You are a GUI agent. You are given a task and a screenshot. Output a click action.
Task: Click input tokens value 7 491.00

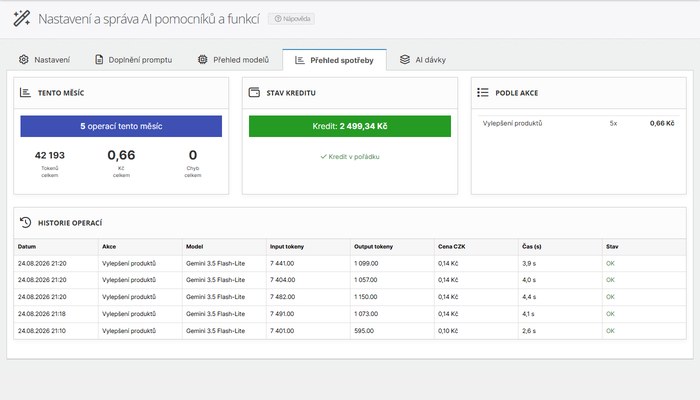coord(282,314)
